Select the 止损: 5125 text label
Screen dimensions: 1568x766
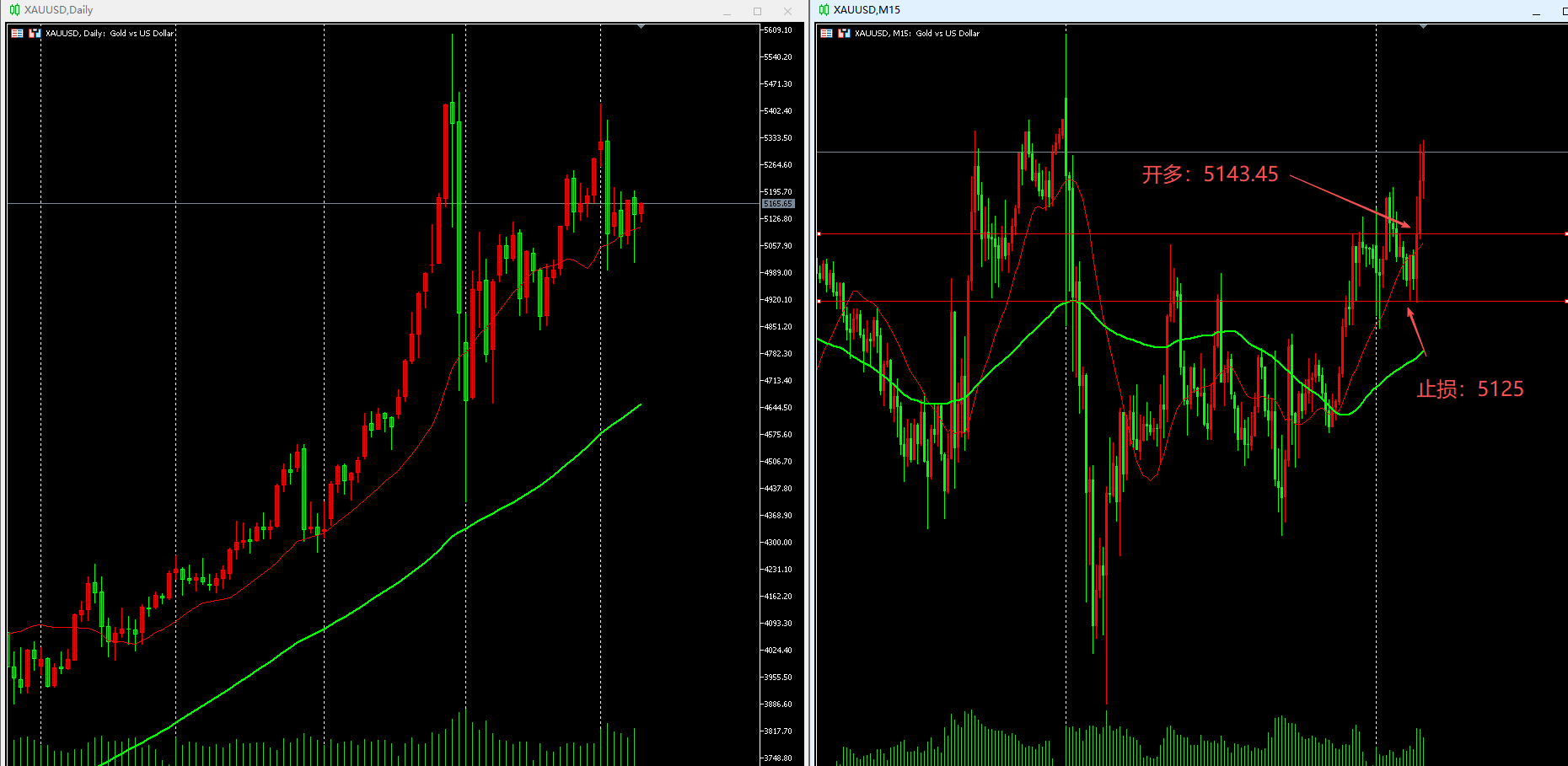[1469, 389]
